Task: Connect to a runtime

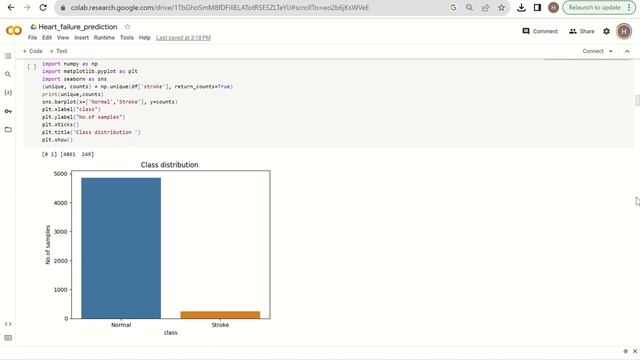Action: tap(593, 51)
